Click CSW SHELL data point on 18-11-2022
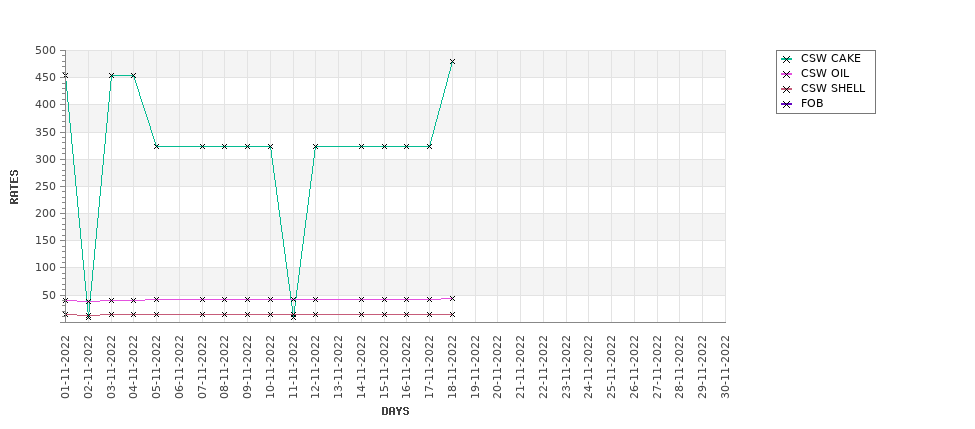The image size is (975, 429). [x=452, y=315]
